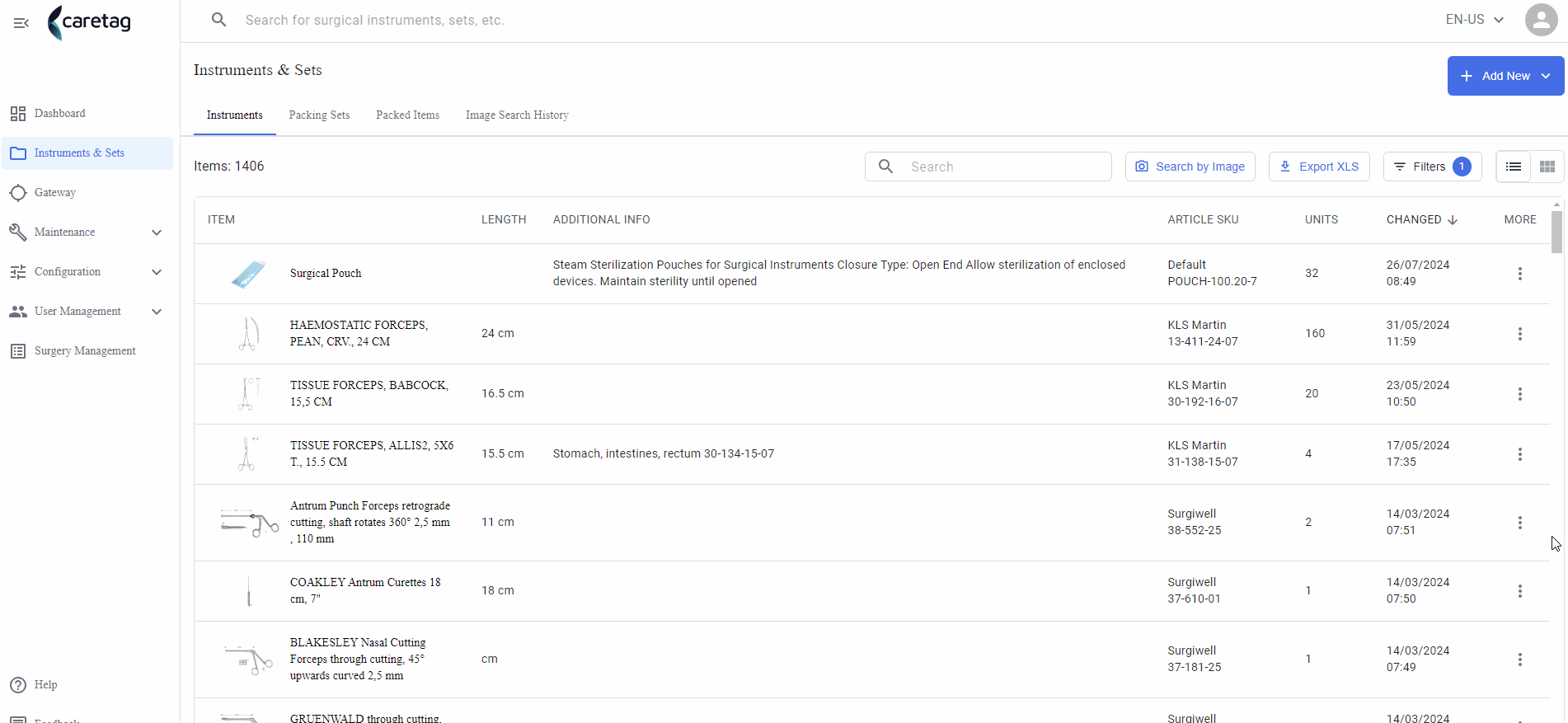This screenshot has width=1568, height=723.
Task: Click SKU POUCH-100.20-7
Action: click(1212, 282)
